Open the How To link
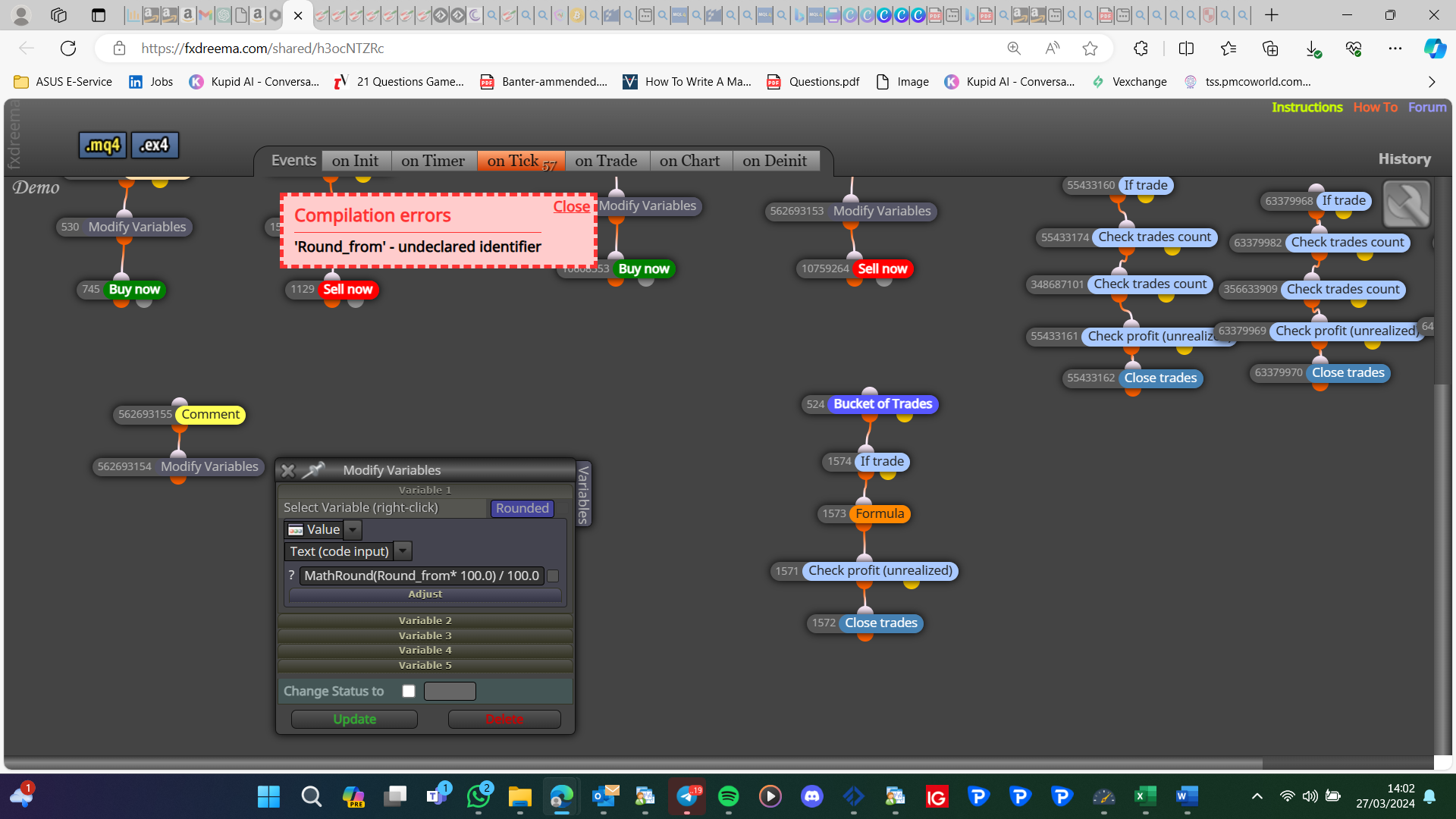Viewport: 1456px width, 819px height. 1375,108
